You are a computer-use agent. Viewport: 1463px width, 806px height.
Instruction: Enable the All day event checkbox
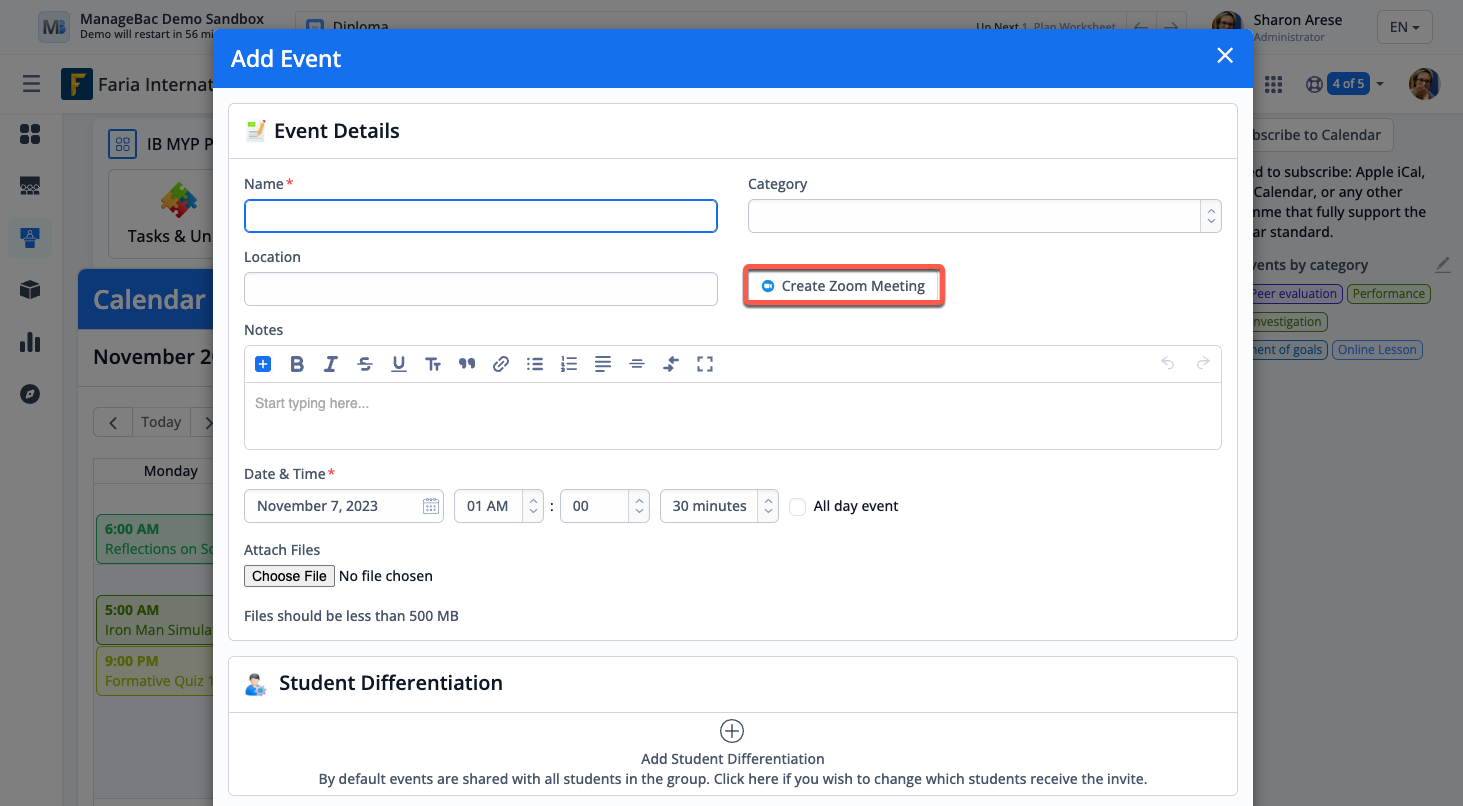coord(797,507)
